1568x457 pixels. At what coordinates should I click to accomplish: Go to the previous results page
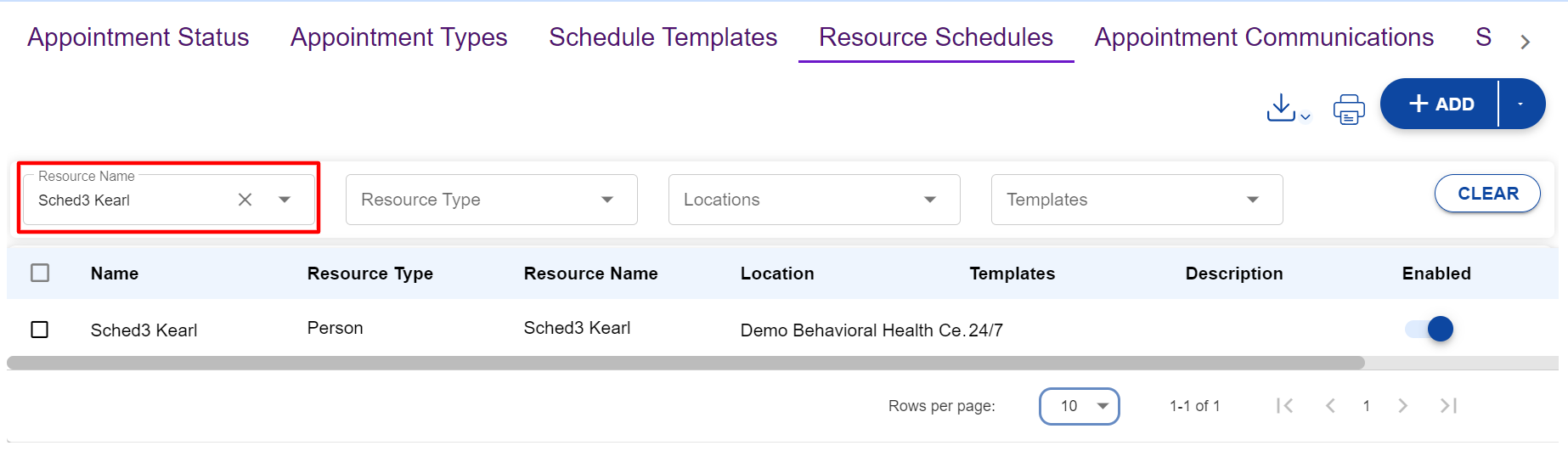pos(1330,406)
